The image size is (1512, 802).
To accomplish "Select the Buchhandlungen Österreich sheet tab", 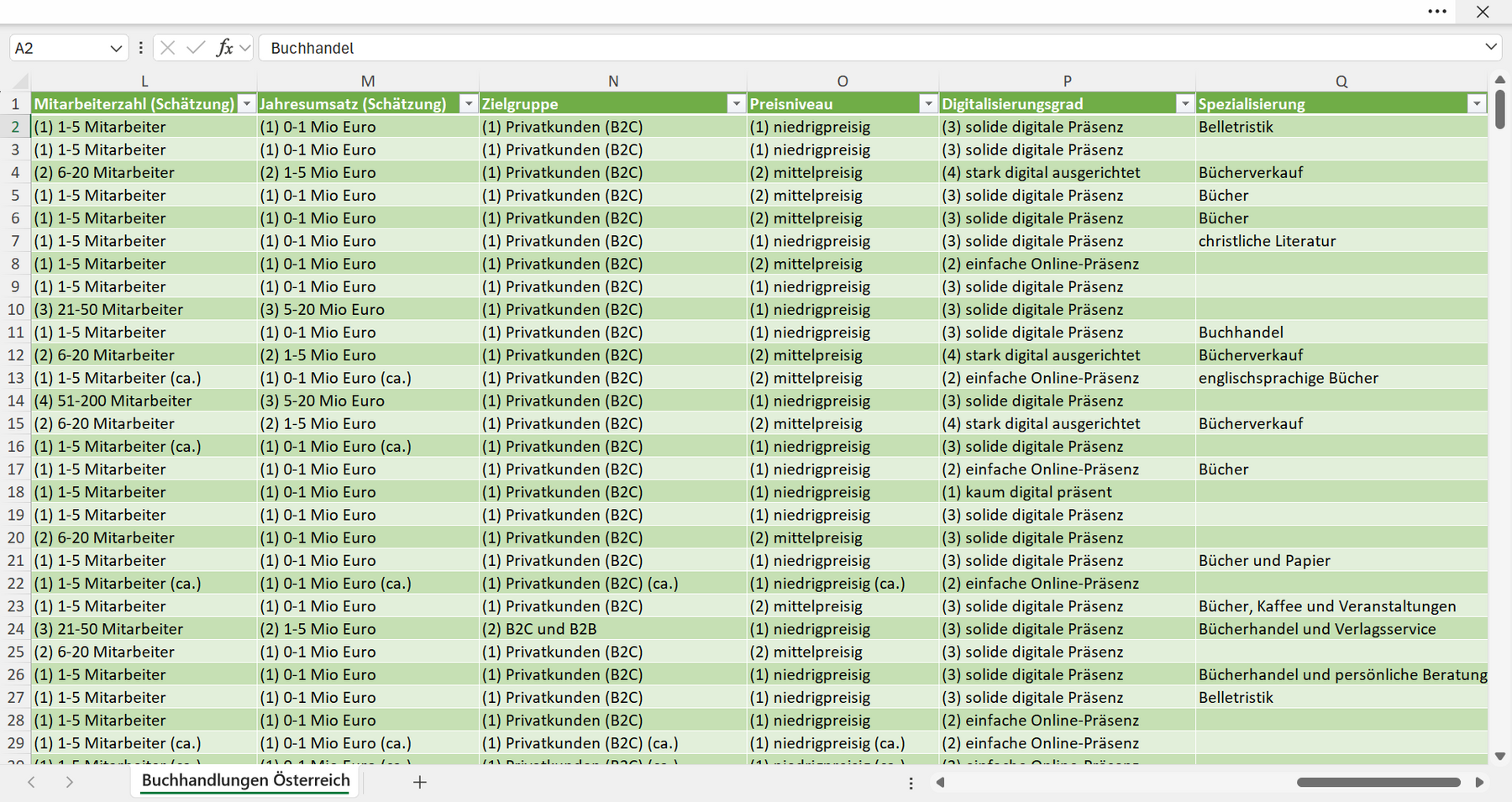I will tap(245, 780).
